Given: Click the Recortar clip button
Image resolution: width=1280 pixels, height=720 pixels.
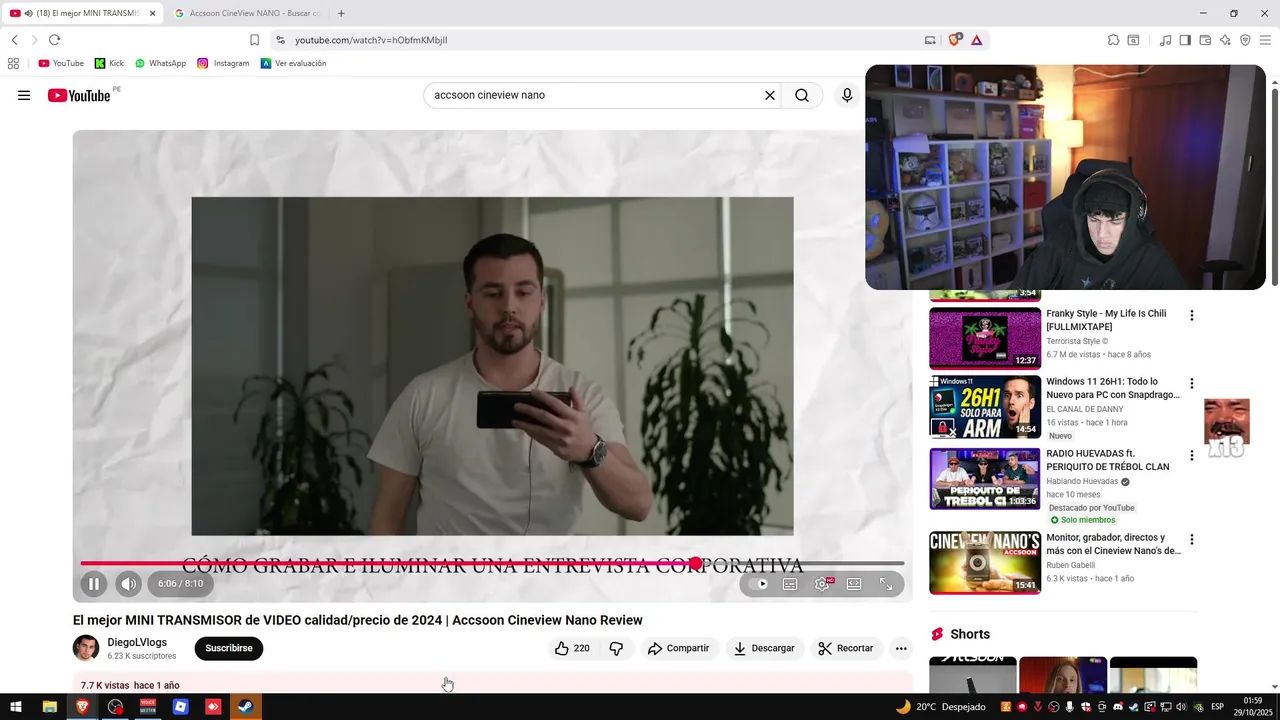Looking at the screenshot, I should 846,648.
